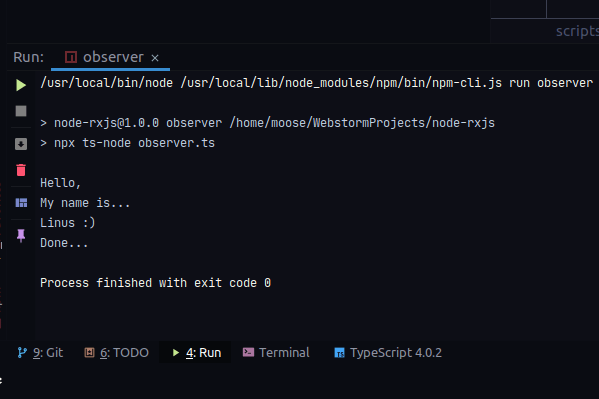599x399 pixels.
Task: Click the scroll to end download-arrow icon
Action: point(21,144)
